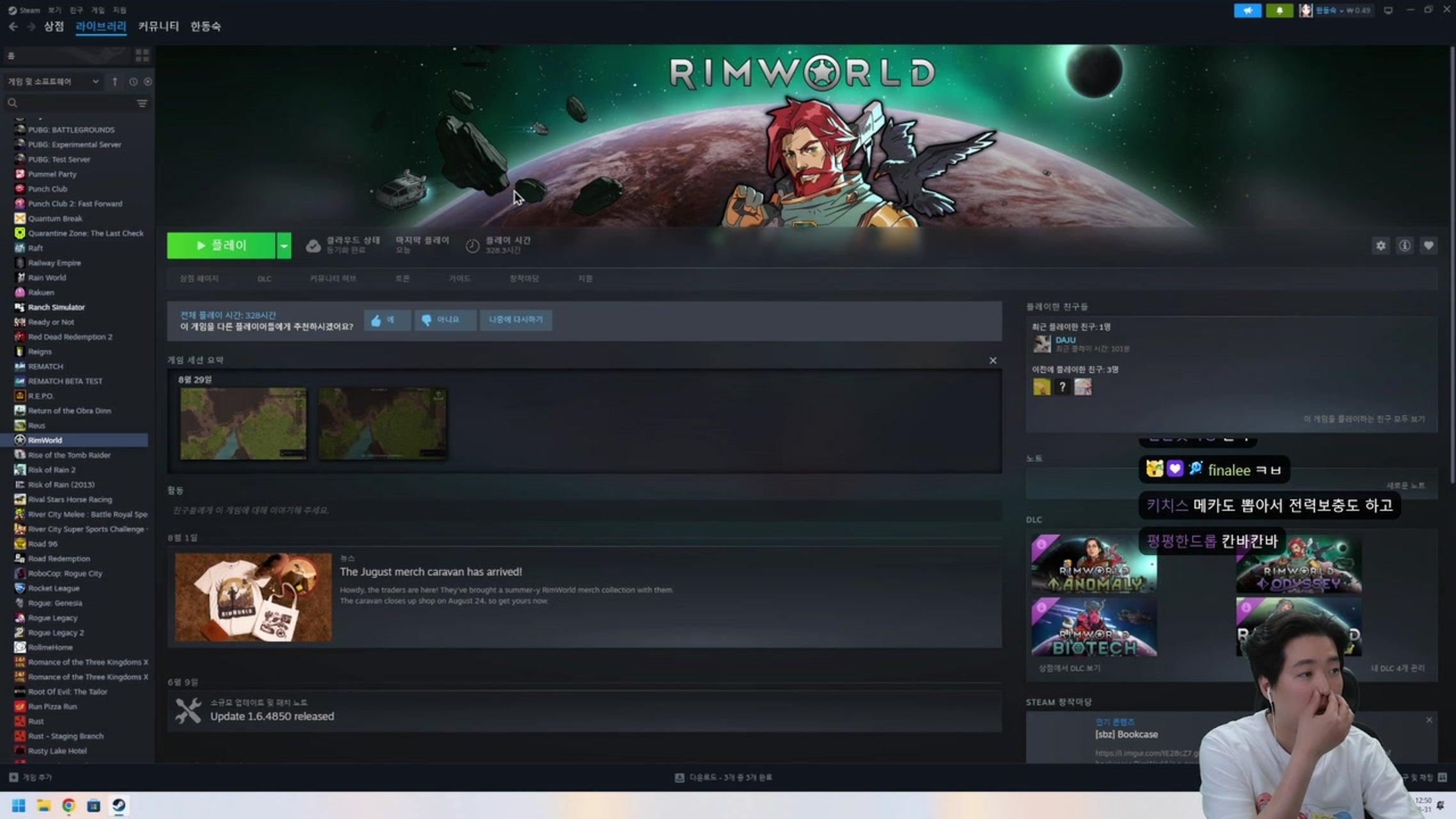Open second game session screenshot thumbnail

click(x=383, y=424)
